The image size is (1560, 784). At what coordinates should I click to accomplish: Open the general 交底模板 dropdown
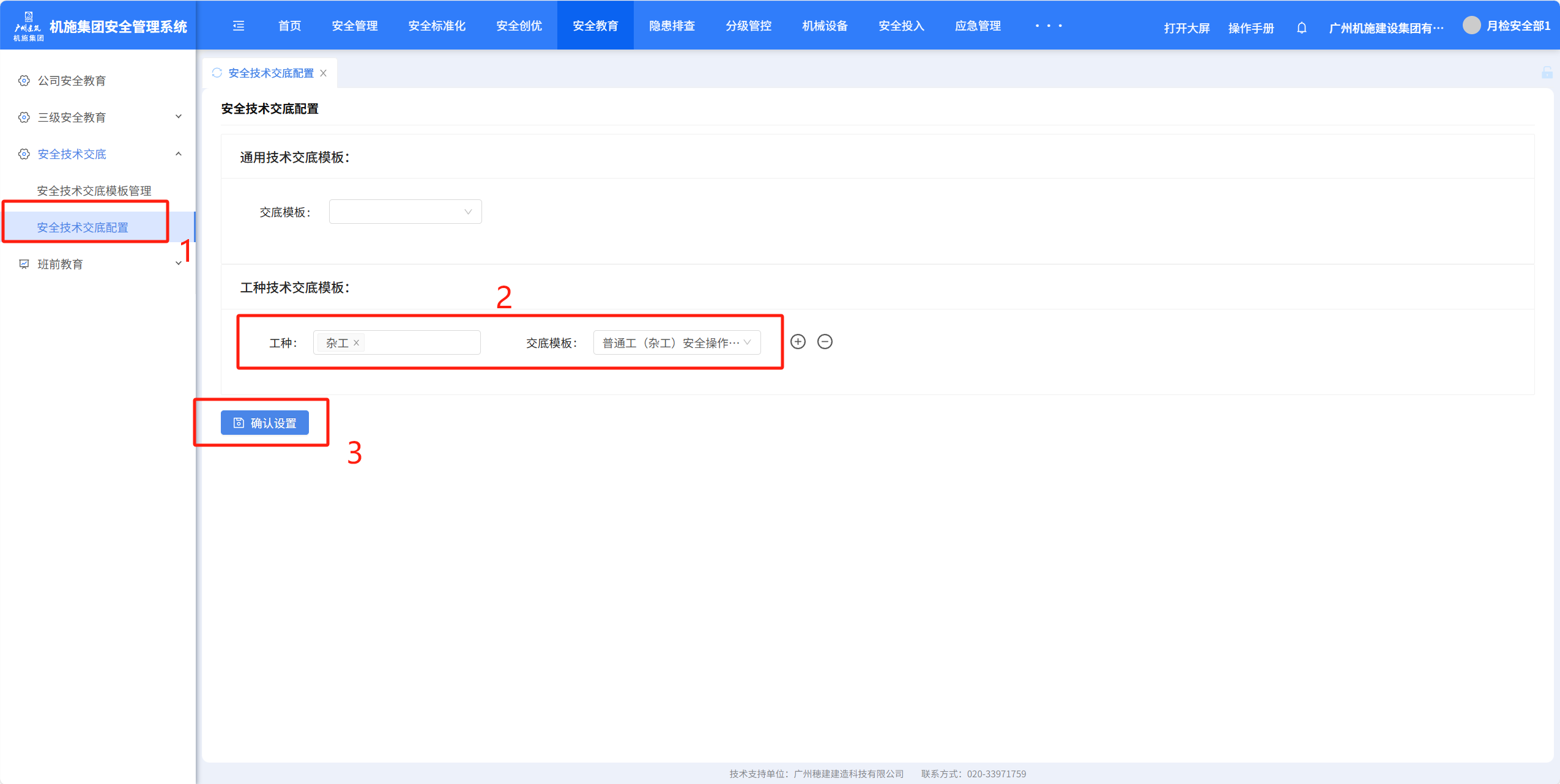pos(405,212)
